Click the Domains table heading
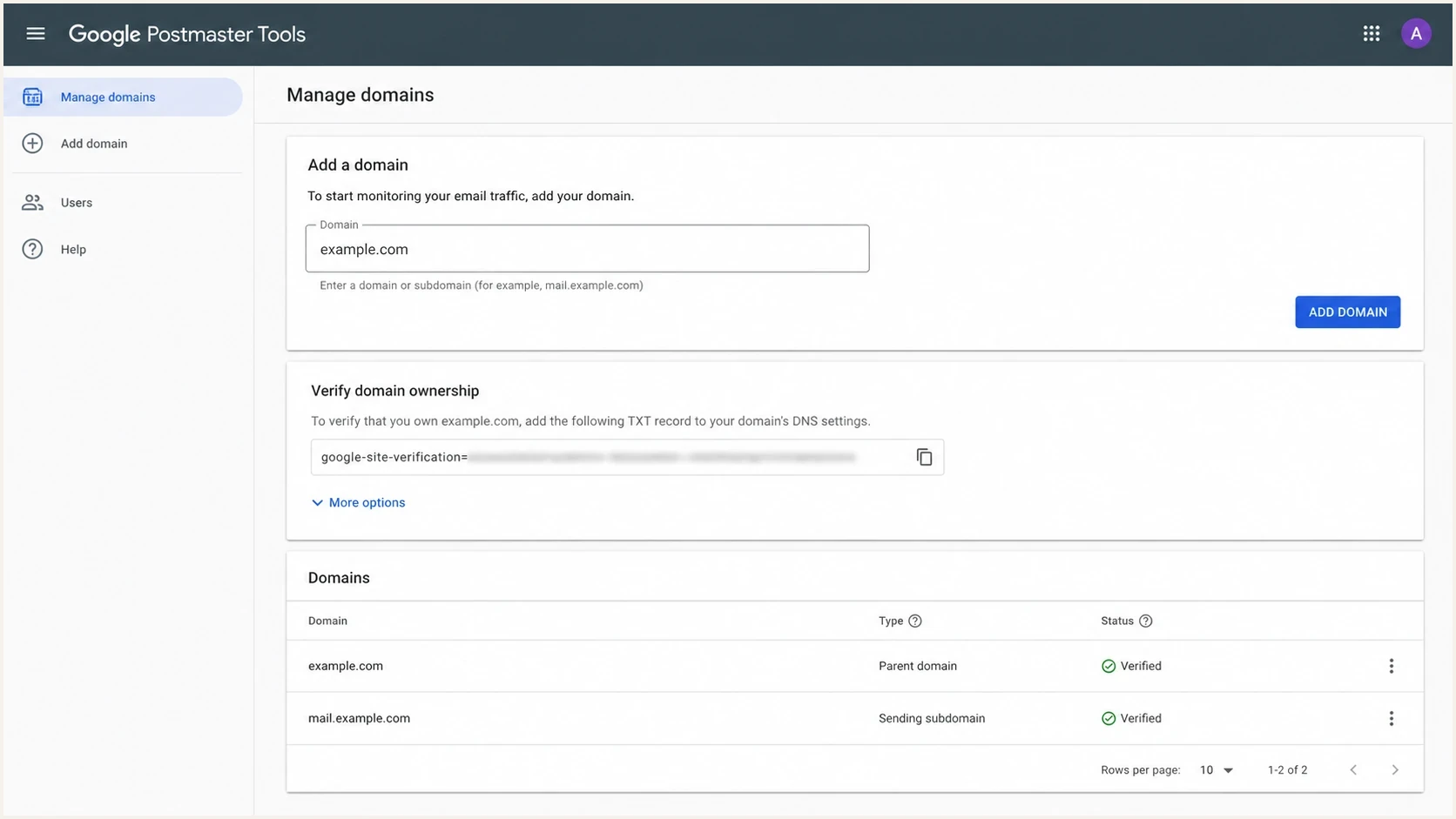The height and width of the screenshot is (819, 1456). click(339, 578)
